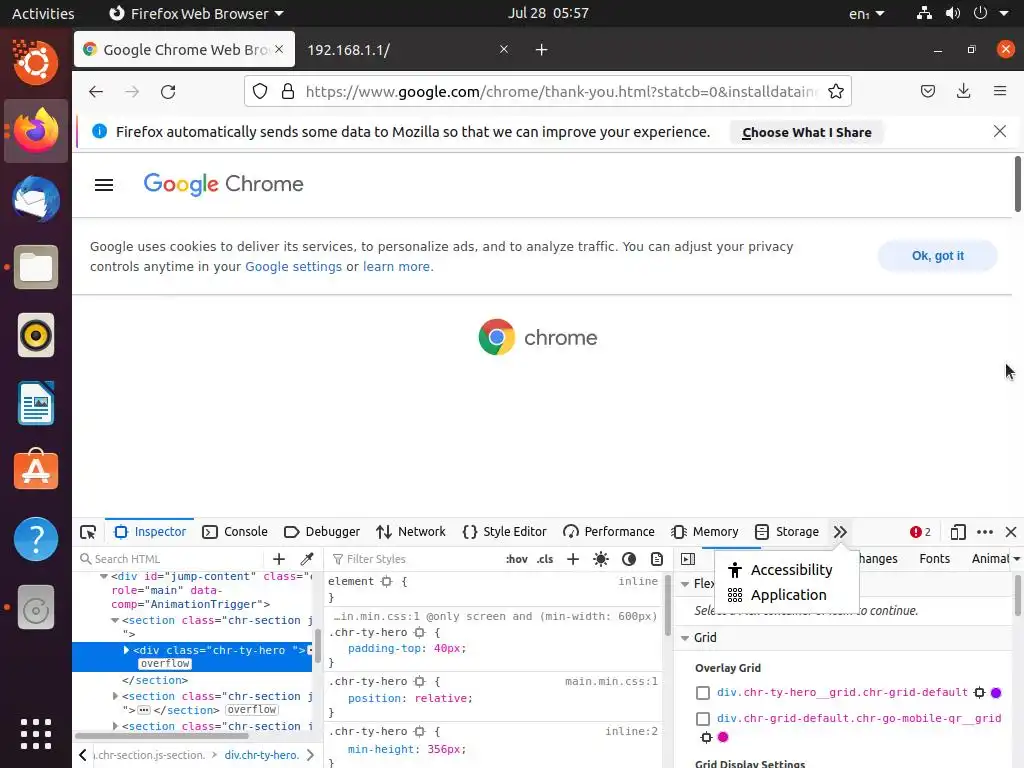Toggle light color scheme simulation
Viewport: 1024px width, 768px height.
(601, 559)
